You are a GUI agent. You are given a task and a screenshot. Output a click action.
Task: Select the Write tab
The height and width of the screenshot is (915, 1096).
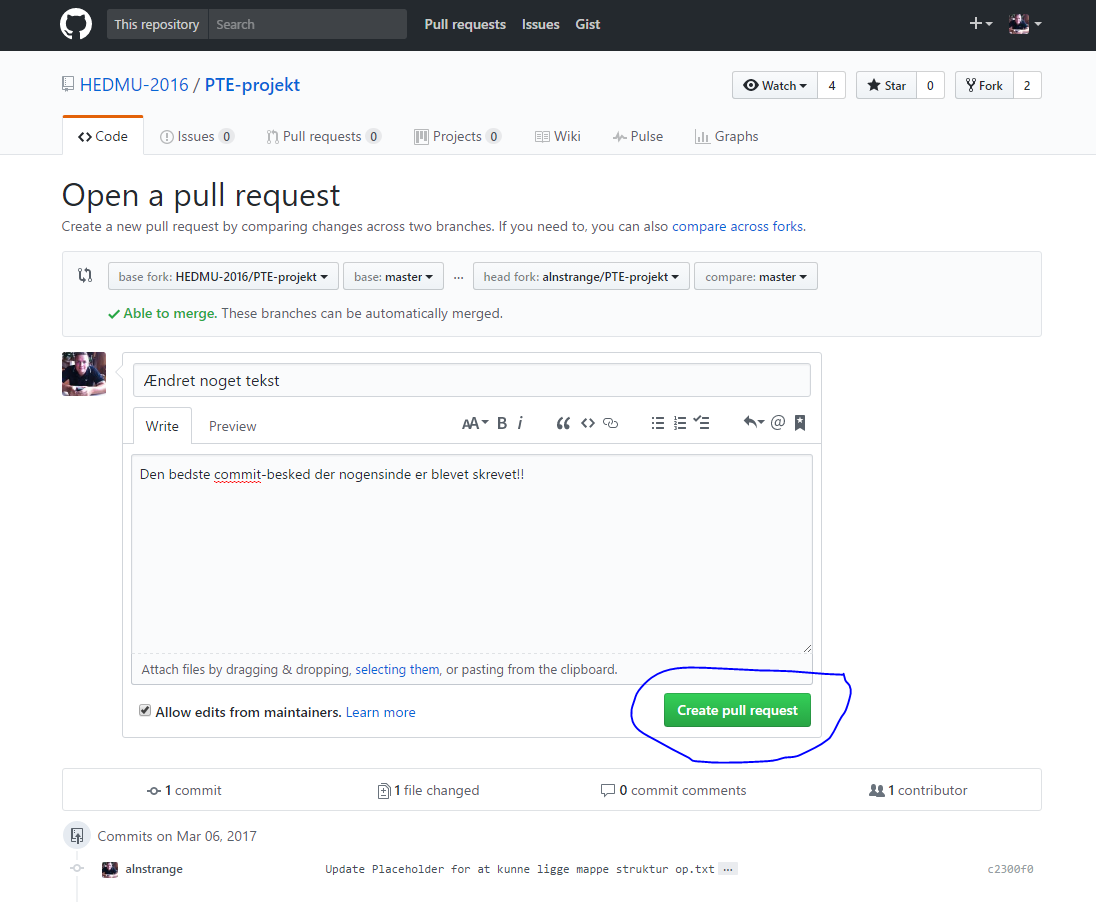pyautogui.click(x=162, y=426)
